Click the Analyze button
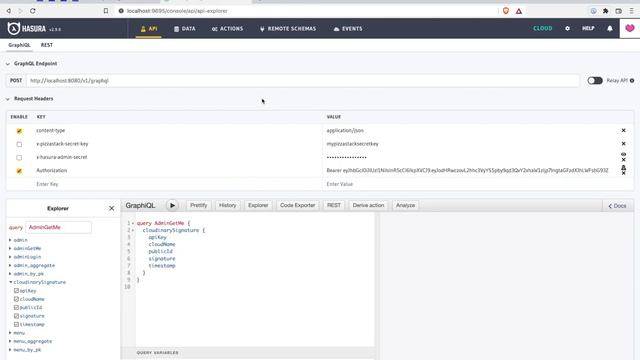 pyautogui.click(x=405, y=205)
